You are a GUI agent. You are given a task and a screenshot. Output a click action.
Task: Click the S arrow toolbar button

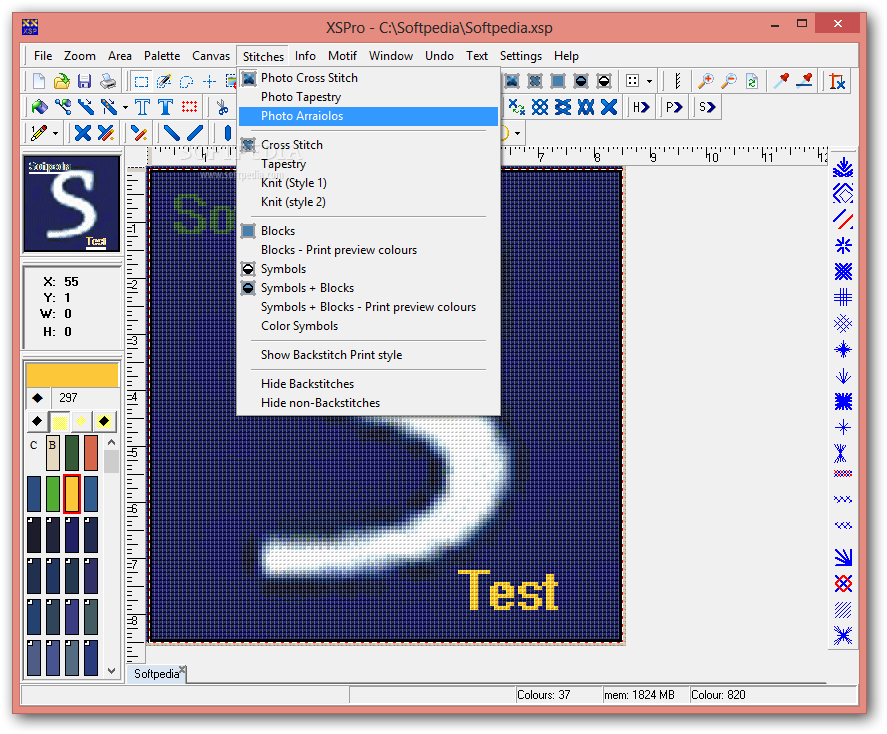707,107
